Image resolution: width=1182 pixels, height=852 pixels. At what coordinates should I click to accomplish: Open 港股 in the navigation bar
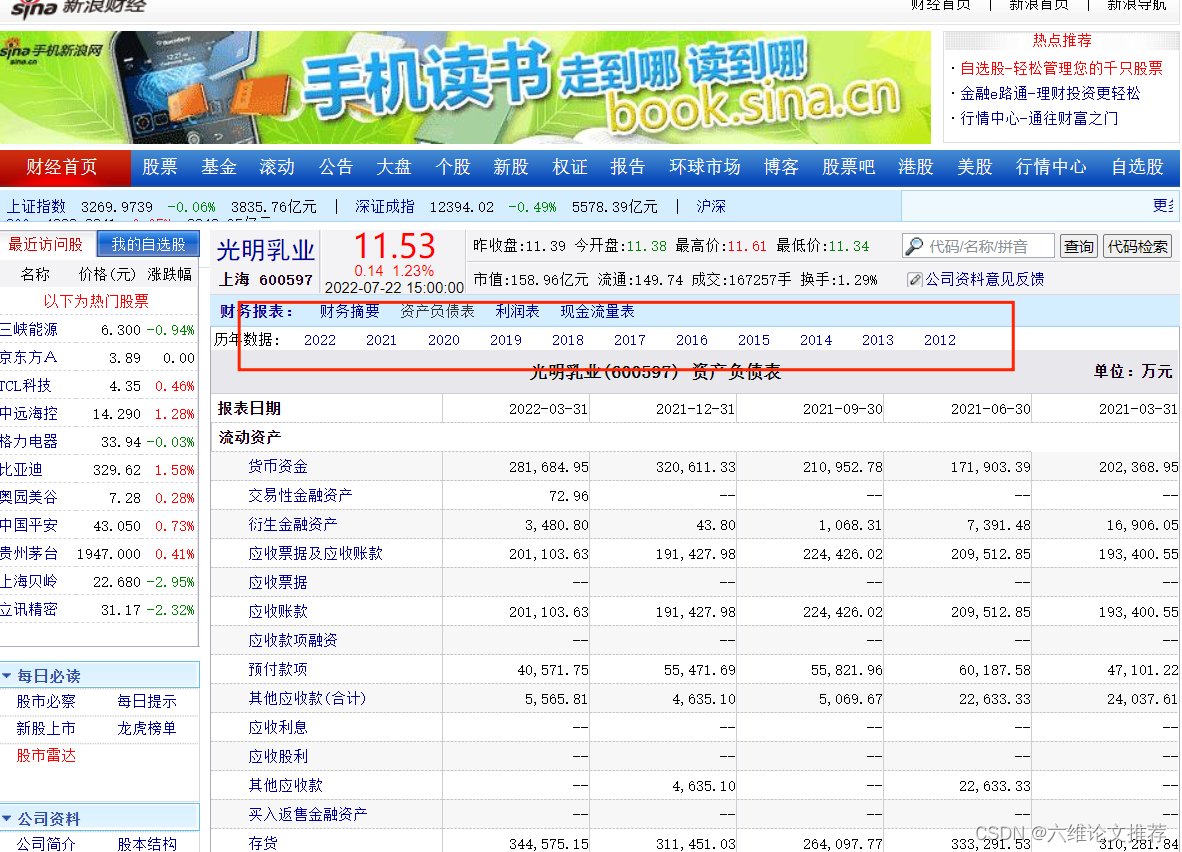[x=916, y=167]
